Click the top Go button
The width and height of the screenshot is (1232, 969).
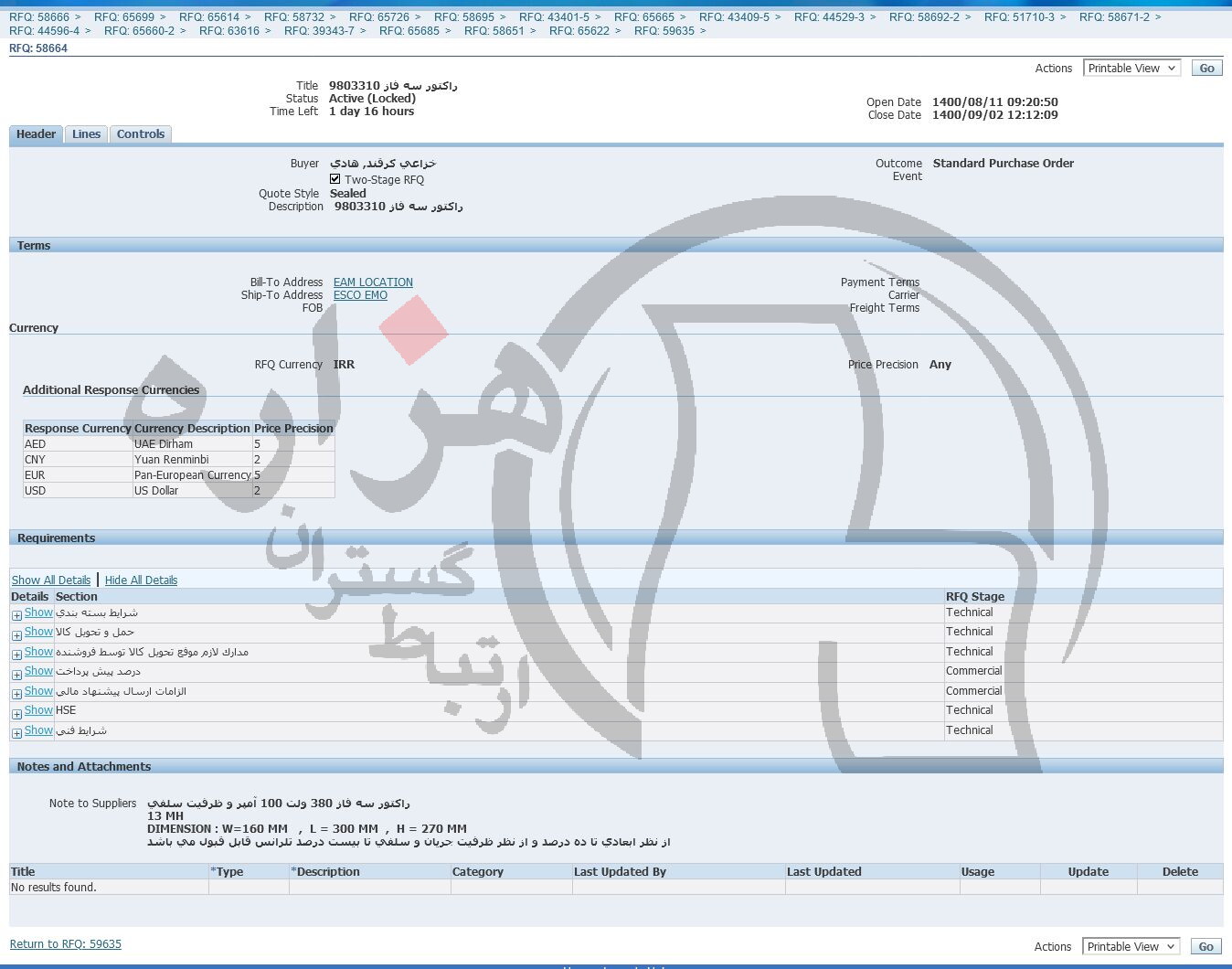point(1206,69)
